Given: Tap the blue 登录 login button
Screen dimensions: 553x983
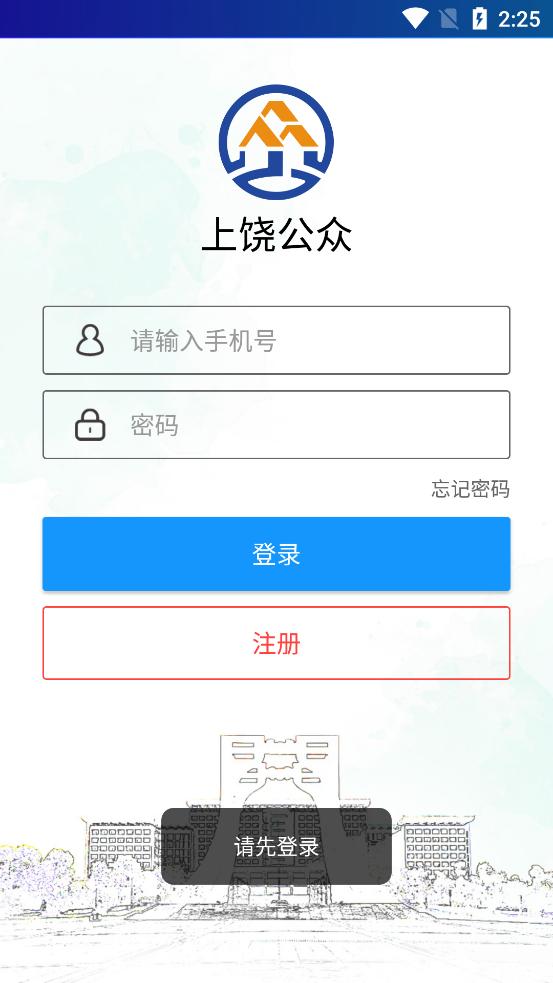Looking at the screenshot, I should click(x=276, y=554).
